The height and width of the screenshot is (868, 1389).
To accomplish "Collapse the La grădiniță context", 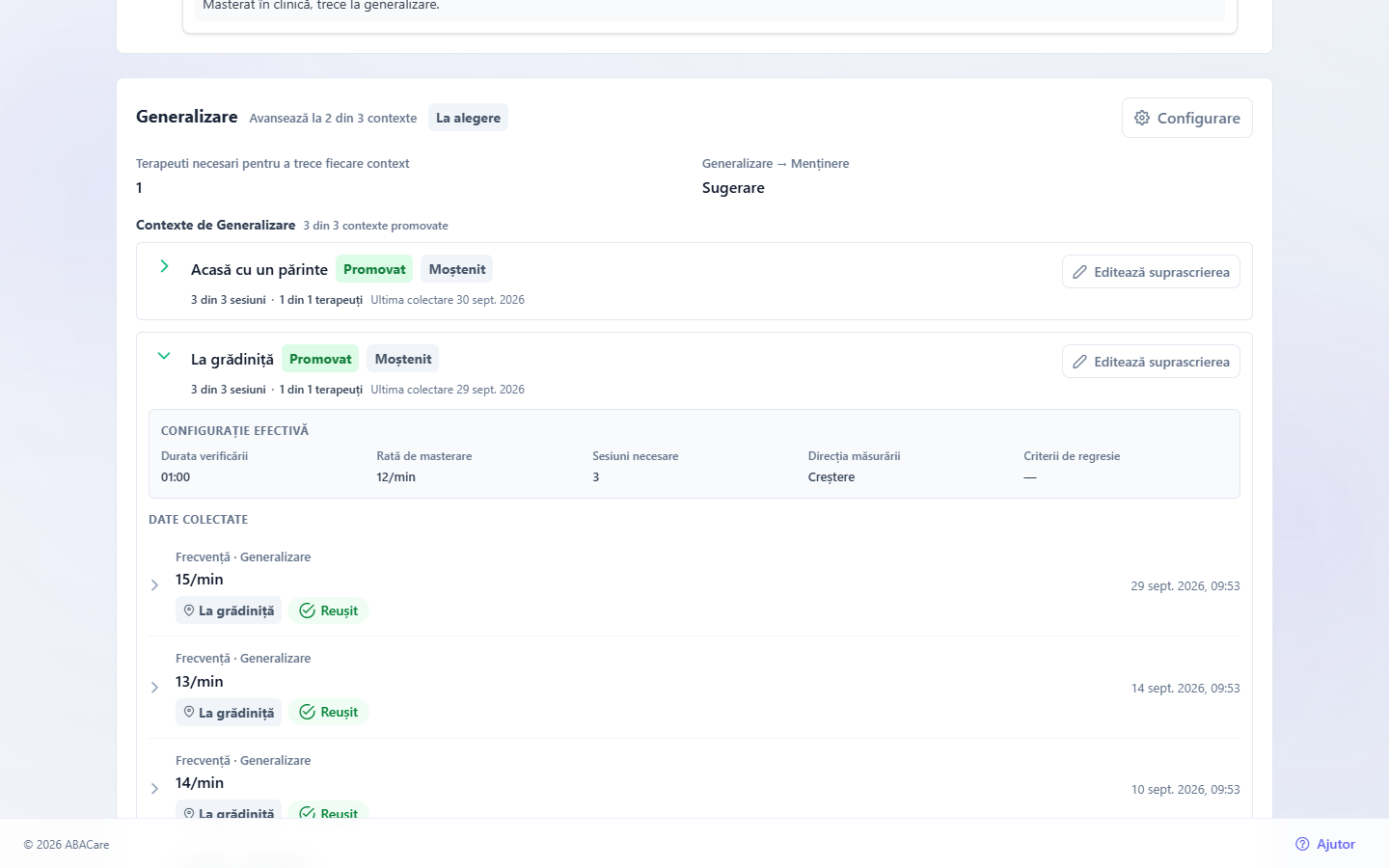I will click(x=164, y=356).
